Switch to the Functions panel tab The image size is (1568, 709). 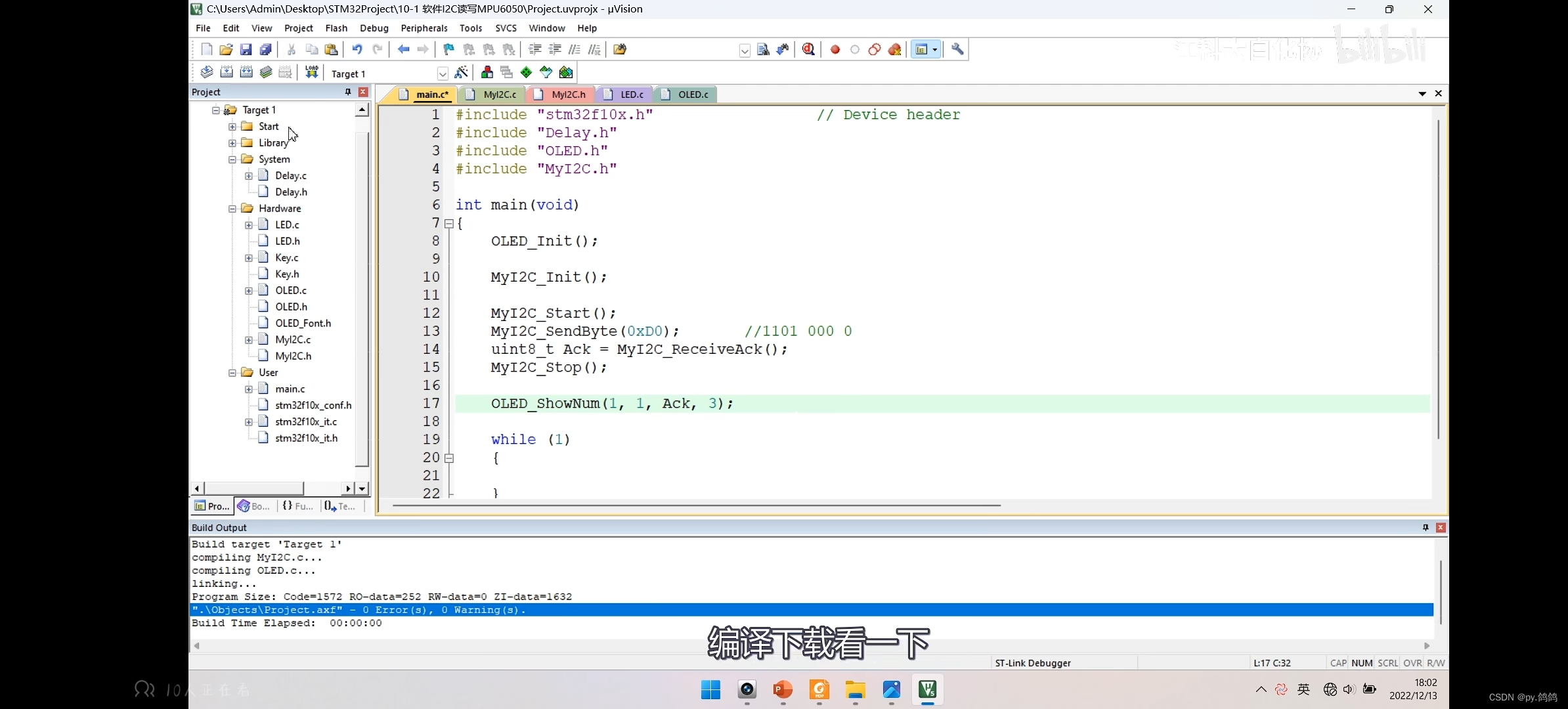pos(297,505)
